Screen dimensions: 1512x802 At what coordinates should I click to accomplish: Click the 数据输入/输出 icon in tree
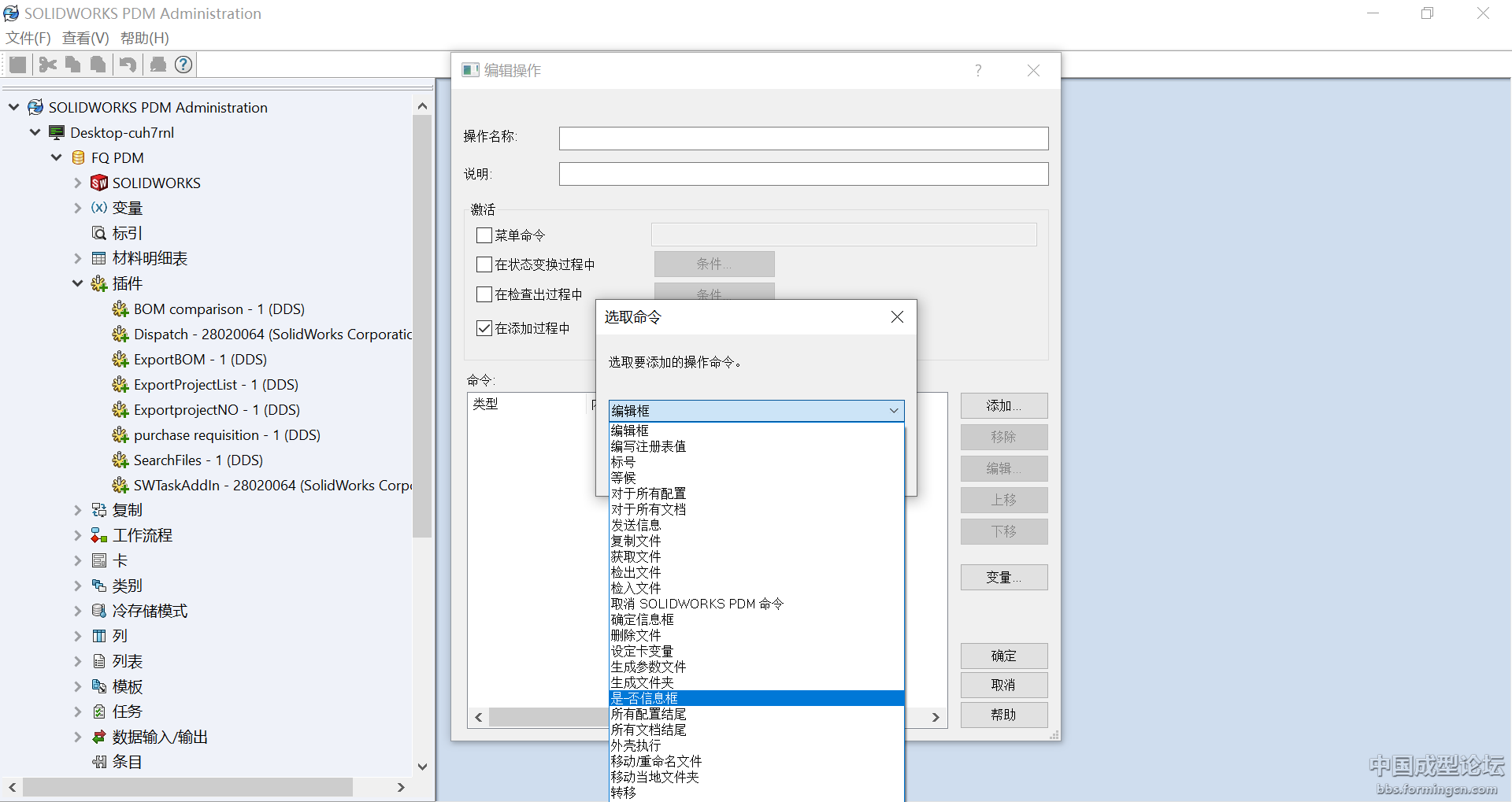coord(99,737)
